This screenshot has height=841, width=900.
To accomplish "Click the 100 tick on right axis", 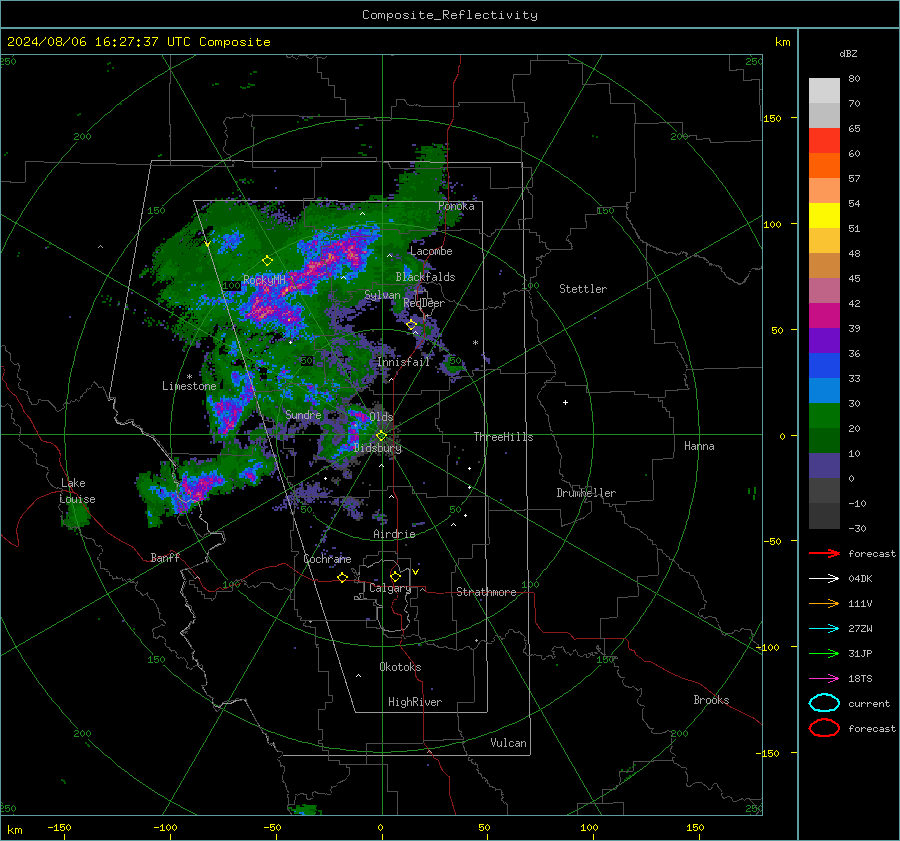I will [x=772, y=224].
